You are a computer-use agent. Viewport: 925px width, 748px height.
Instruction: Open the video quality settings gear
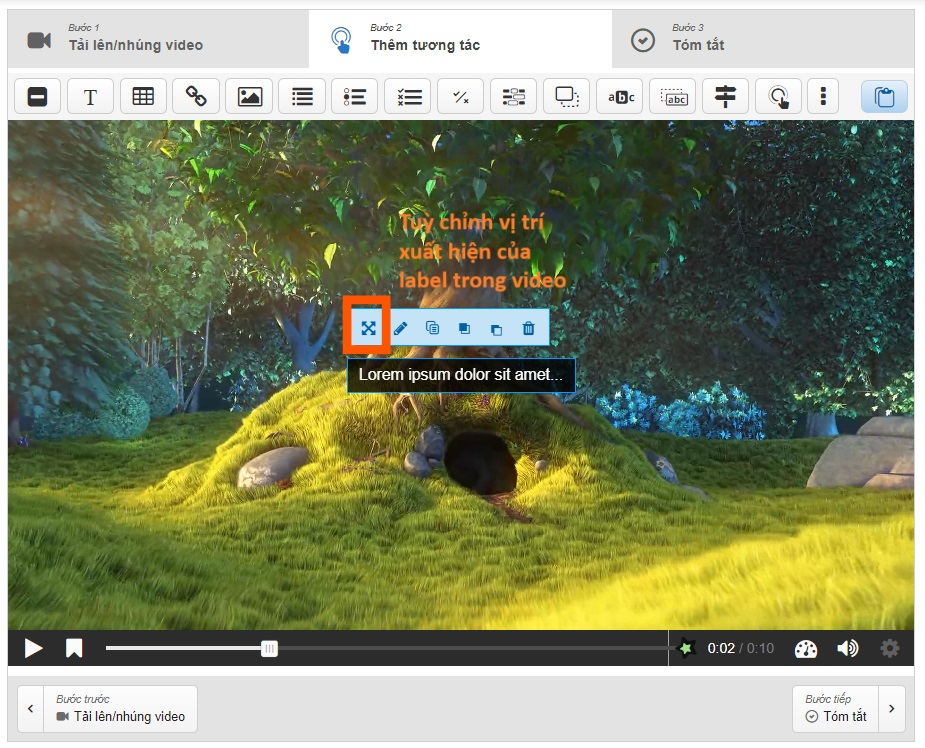(x=889, y=648)
